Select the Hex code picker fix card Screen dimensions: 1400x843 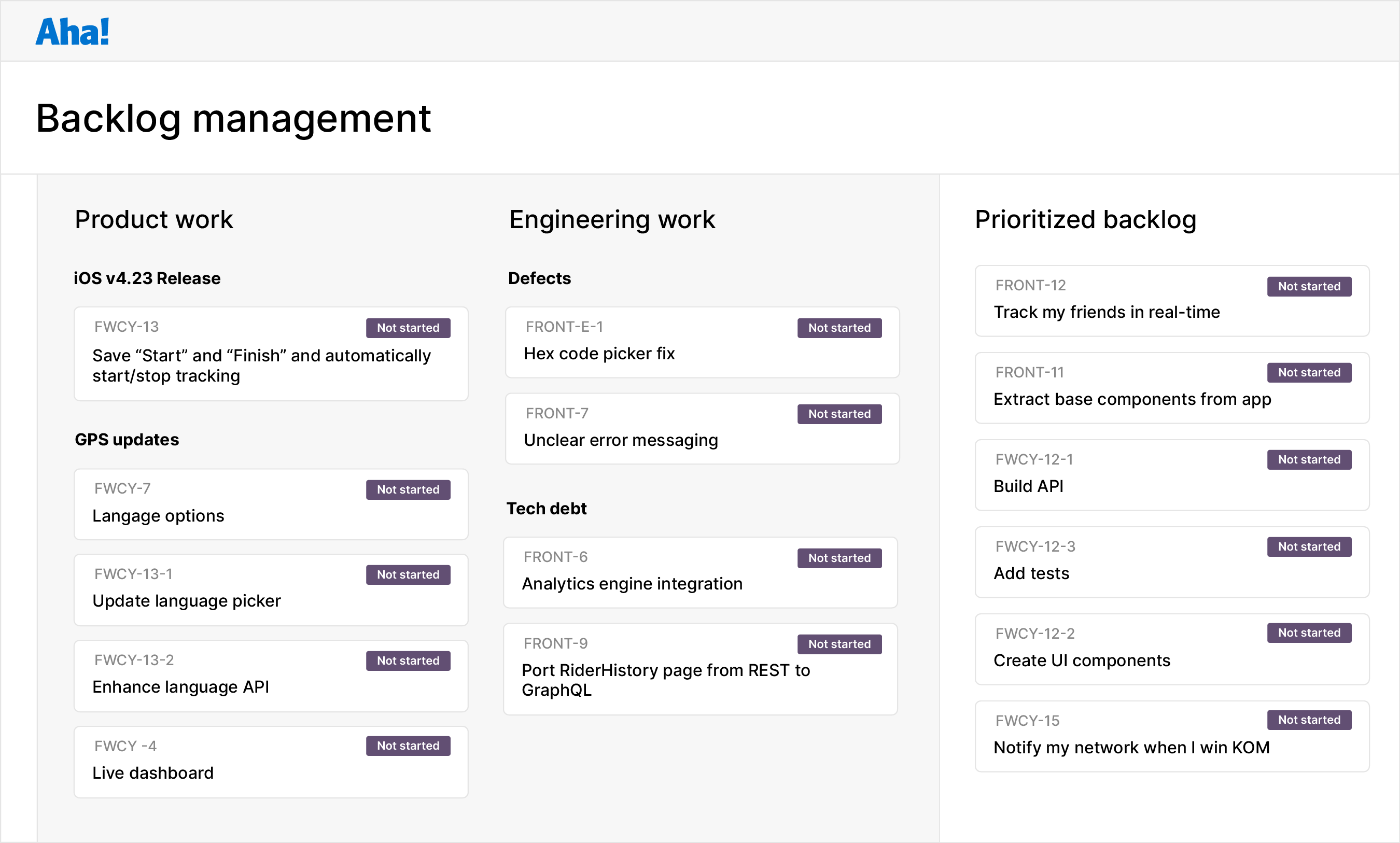coord(702,342)
